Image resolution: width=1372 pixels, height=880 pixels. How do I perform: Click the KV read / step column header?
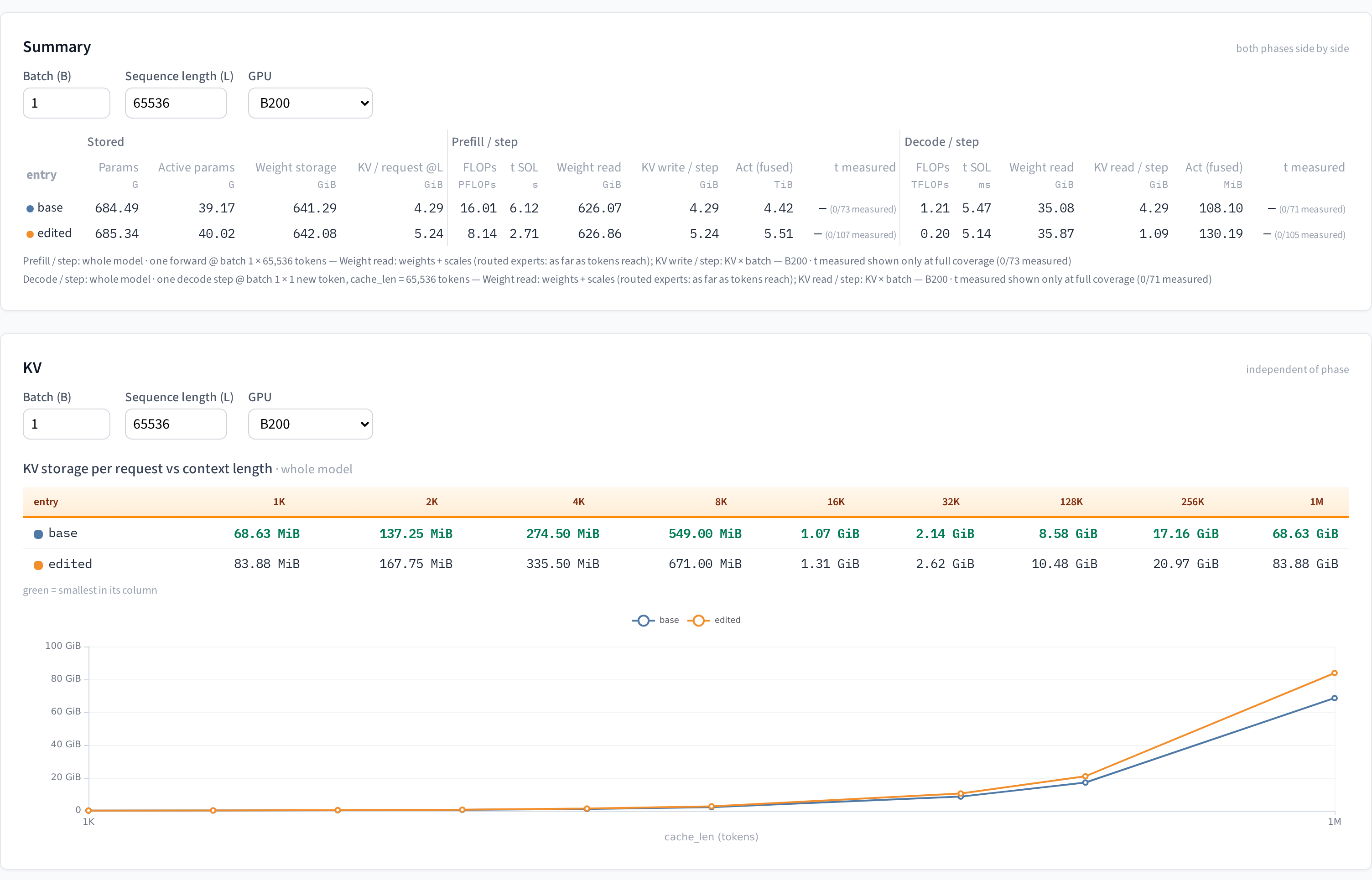1131,167
